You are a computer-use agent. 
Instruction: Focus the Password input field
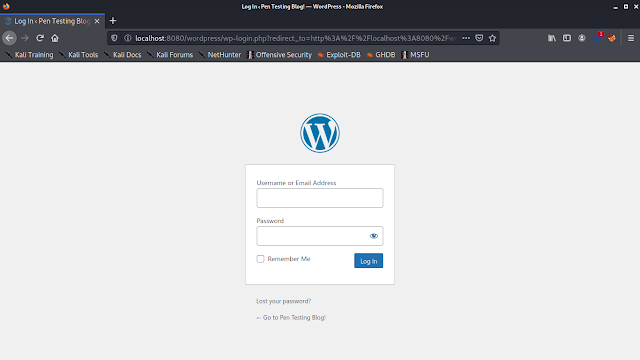pos(320,236)
